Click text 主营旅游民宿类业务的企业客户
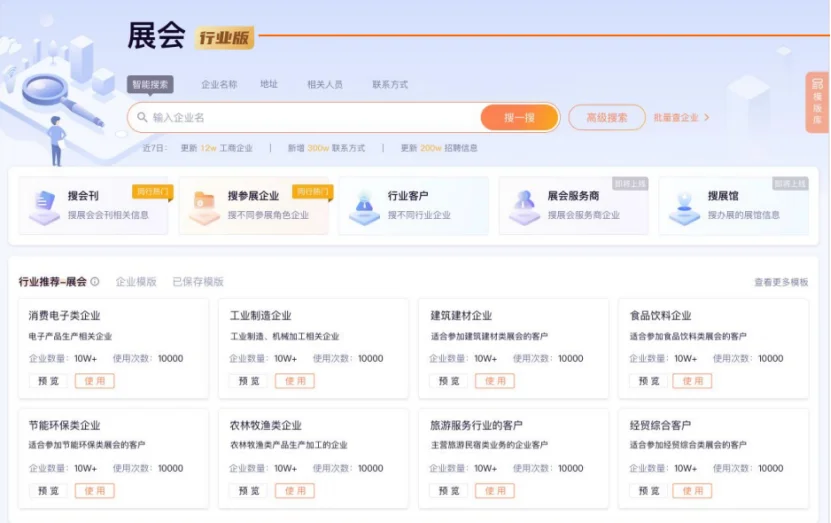 point(489,445)
